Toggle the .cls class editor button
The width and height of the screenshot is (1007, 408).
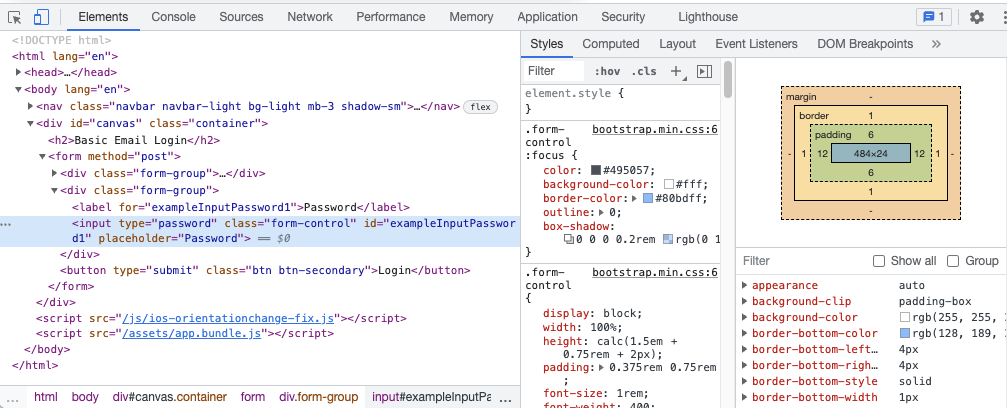coord(644,71)
